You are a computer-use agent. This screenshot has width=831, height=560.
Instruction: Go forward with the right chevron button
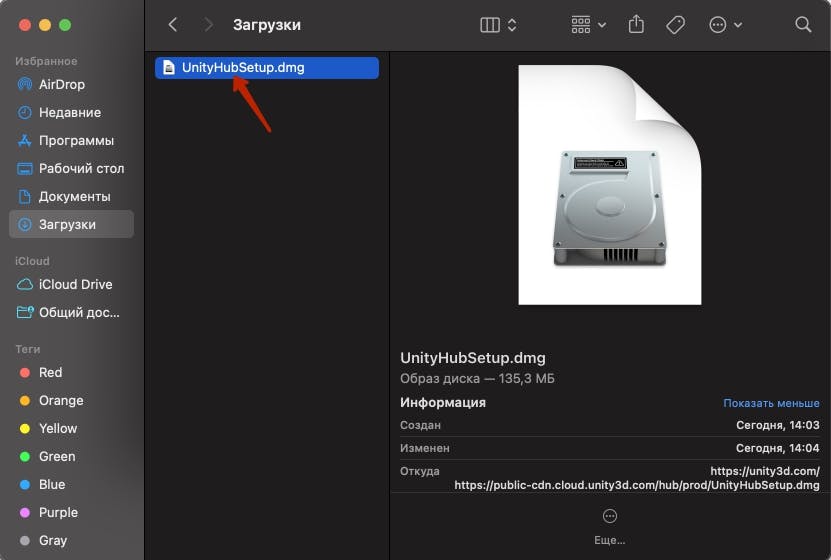tap(209, 24)
